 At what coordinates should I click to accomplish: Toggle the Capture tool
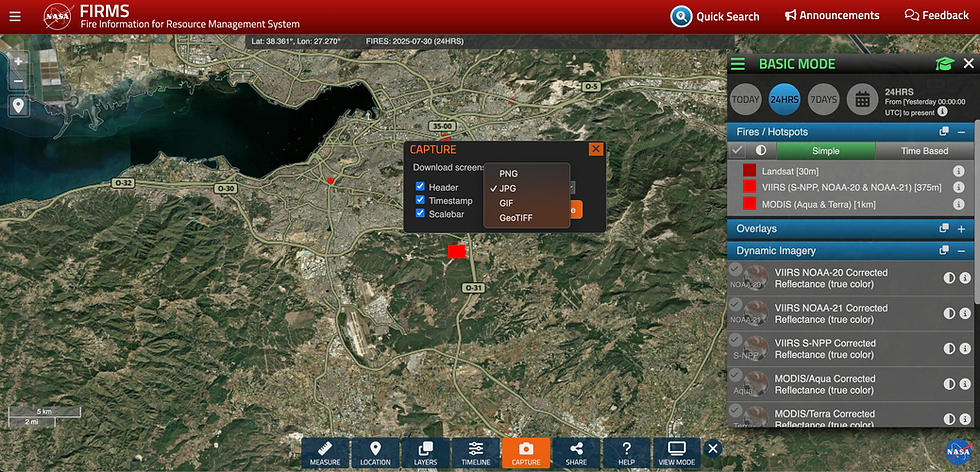click(x=526, y=453)
